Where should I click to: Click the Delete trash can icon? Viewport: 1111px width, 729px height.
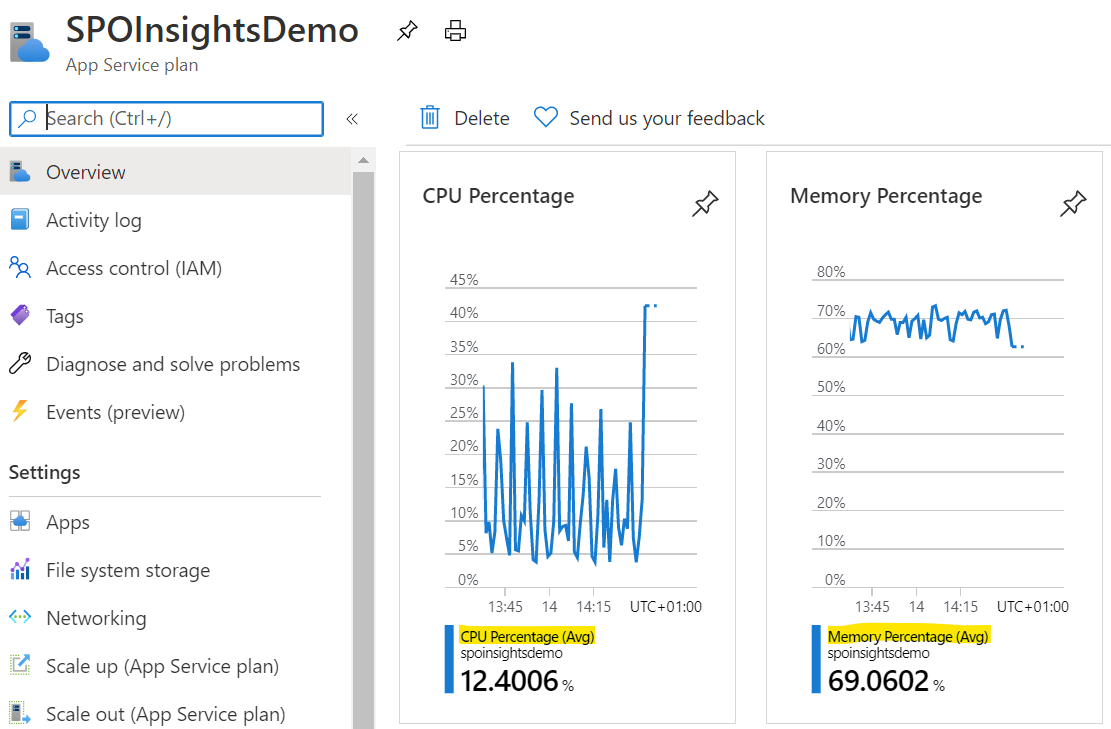[429, 118]
